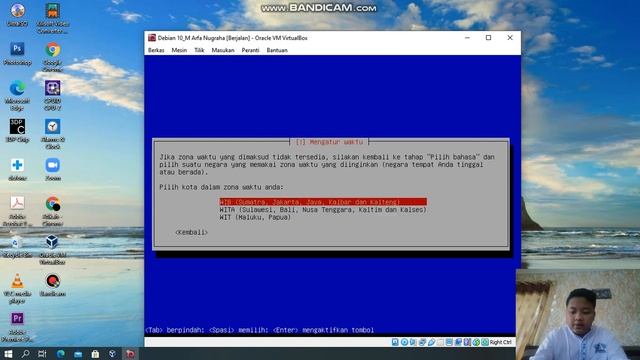The height and width of the screenshot is (360, 640).
Task: Select the WIB (Sumatra, Jakarta, Java) time zone
Action: click(x=323, y=202)
